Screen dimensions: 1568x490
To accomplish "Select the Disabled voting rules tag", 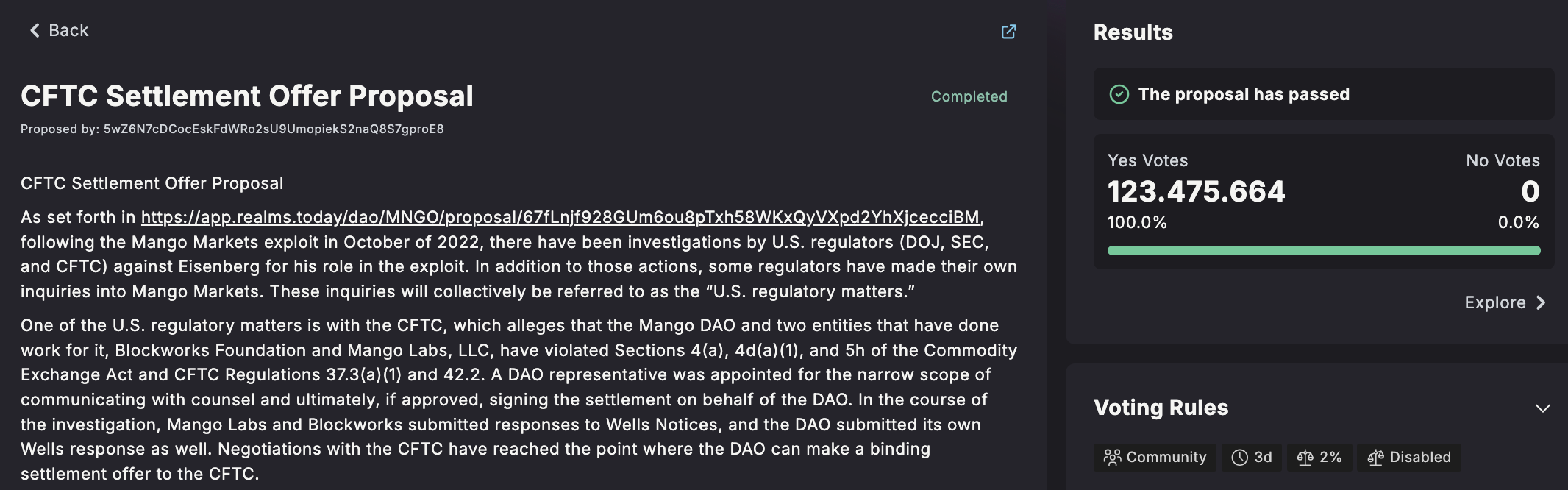I will pyautogui.click(x=1409, y=458).
